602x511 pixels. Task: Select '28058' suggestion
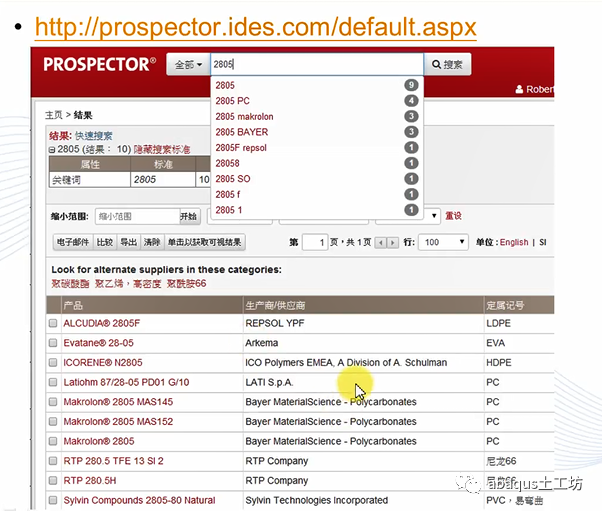[x=317, y=163]
